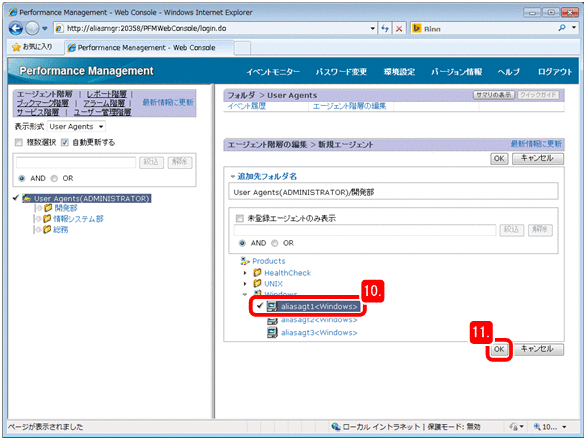Click the red stop loading icon
587x441 pixels.
tap(399, 28)
